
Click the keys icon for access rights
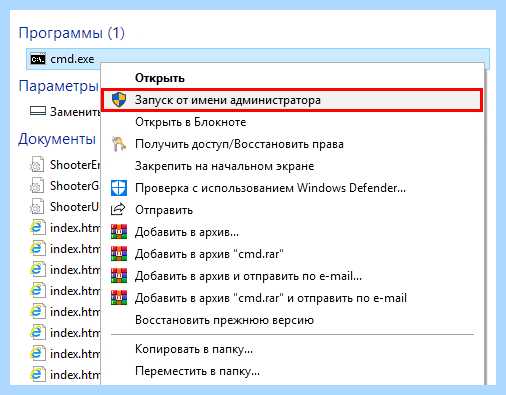(119, 144)
